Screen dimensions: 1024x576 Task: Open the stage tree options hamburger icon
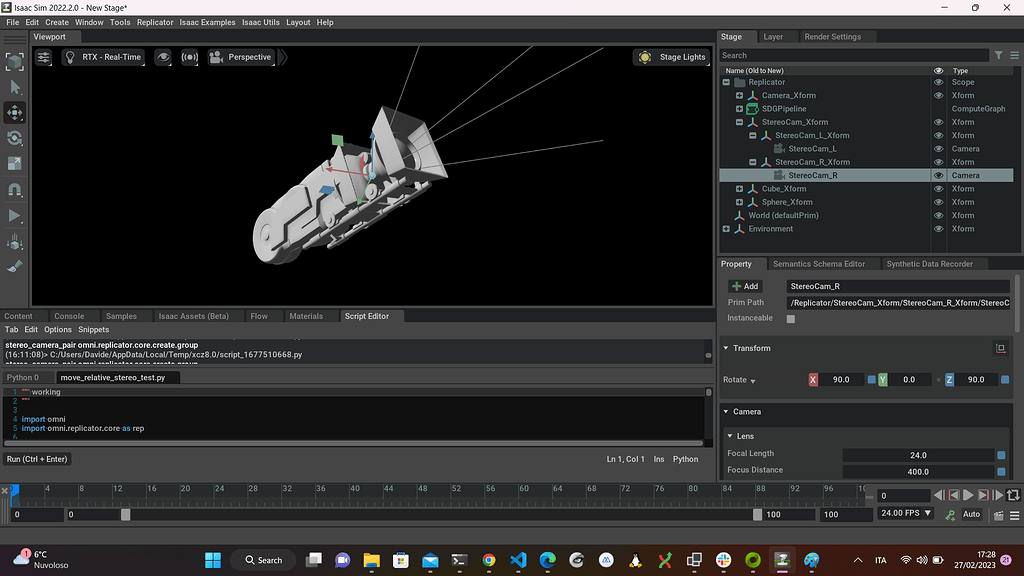1013,55
